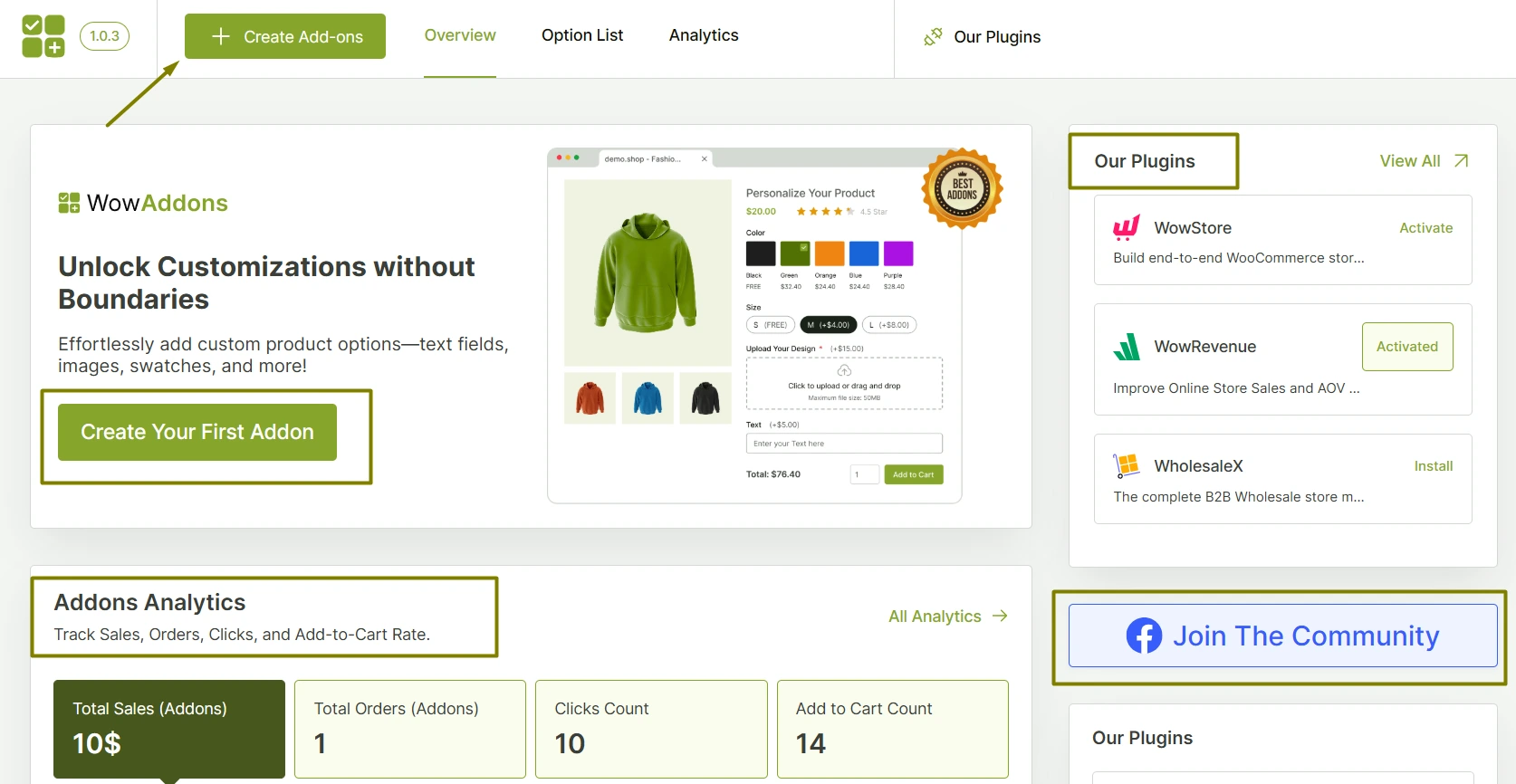
Task: Pick the Orange color swatch
Action: (x=830, y=253)
